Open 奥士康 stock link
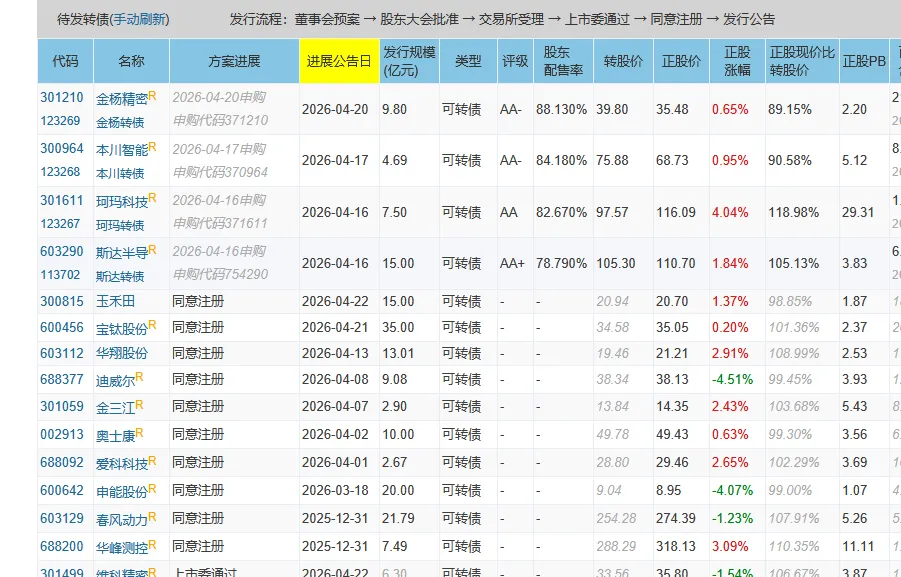The height and width of the screenshot is (577, 901). click(x=115, y=436)
